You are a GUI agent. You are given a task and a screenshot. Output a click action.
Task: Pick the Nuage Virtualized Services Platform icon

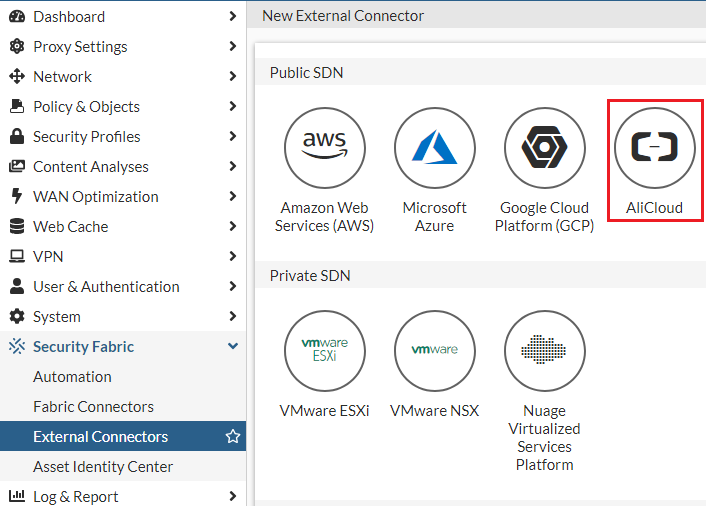[x=545, y=350]
